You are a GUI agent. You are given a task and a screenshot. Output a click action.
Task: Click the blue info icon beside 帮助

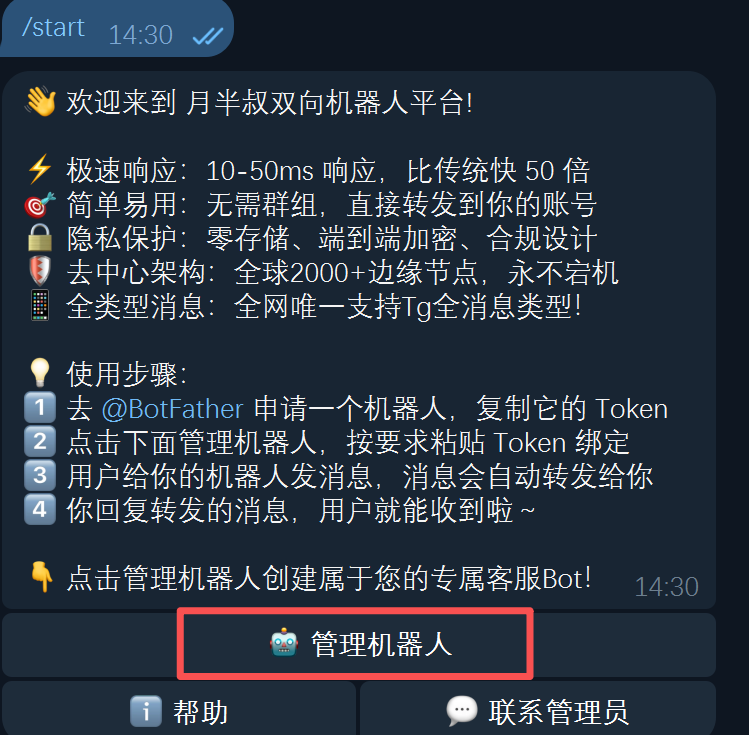coord(146,711)
